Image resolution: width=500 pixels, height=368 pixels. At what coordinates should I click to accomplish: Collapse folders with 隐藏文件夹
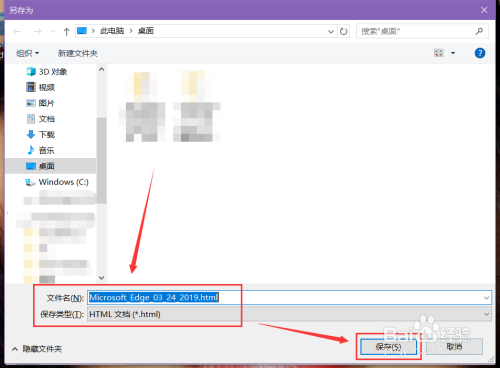(x=37, y=349)
